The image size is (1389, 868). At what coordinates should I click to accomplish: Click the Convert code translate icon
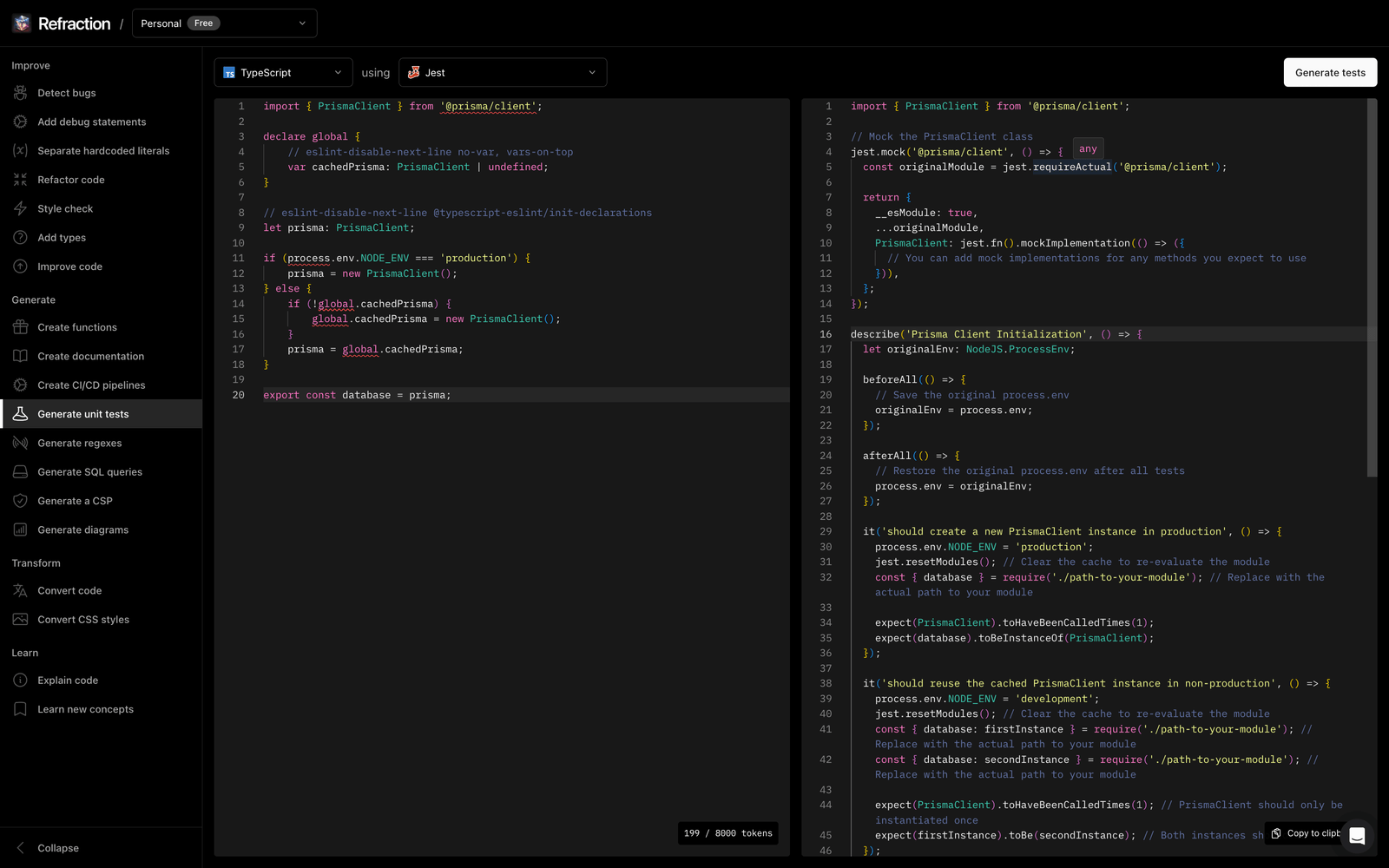(x=21, y=590)
